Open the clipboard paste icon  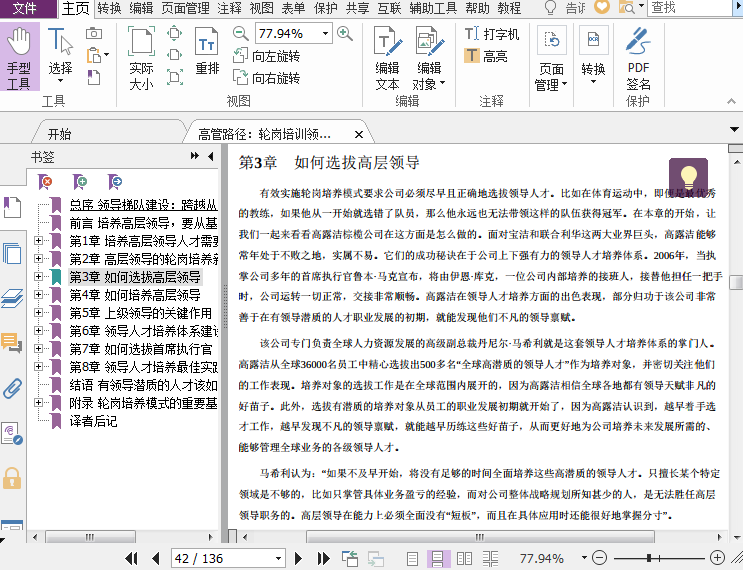tap(95, 55)
